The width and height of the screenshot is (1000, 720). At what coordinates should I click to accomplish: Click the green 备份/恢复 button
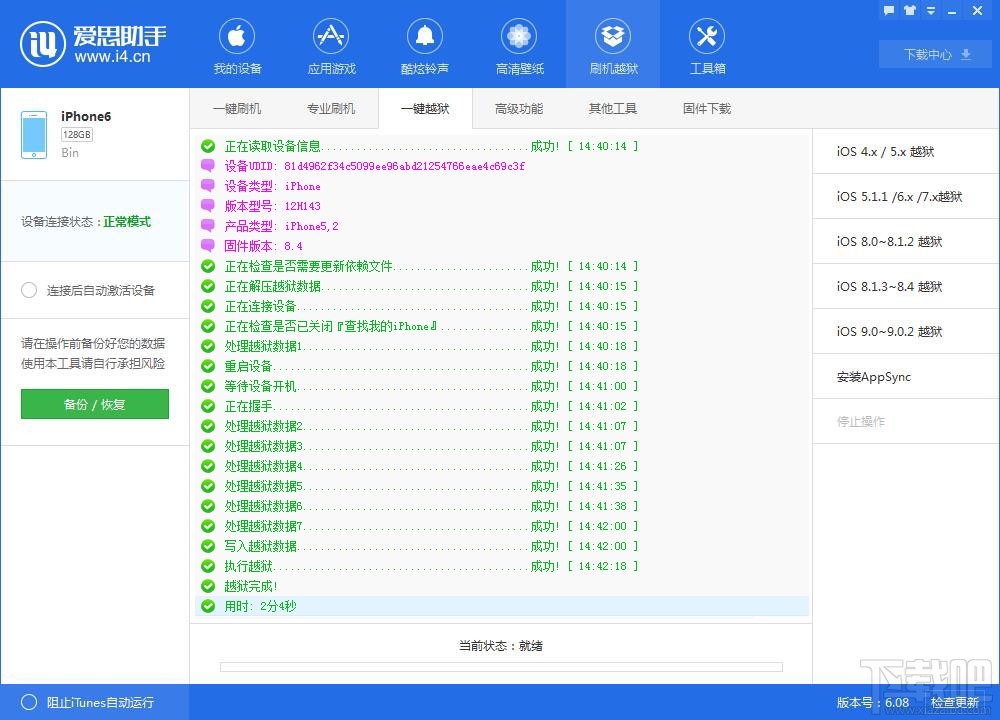point(94,405)
